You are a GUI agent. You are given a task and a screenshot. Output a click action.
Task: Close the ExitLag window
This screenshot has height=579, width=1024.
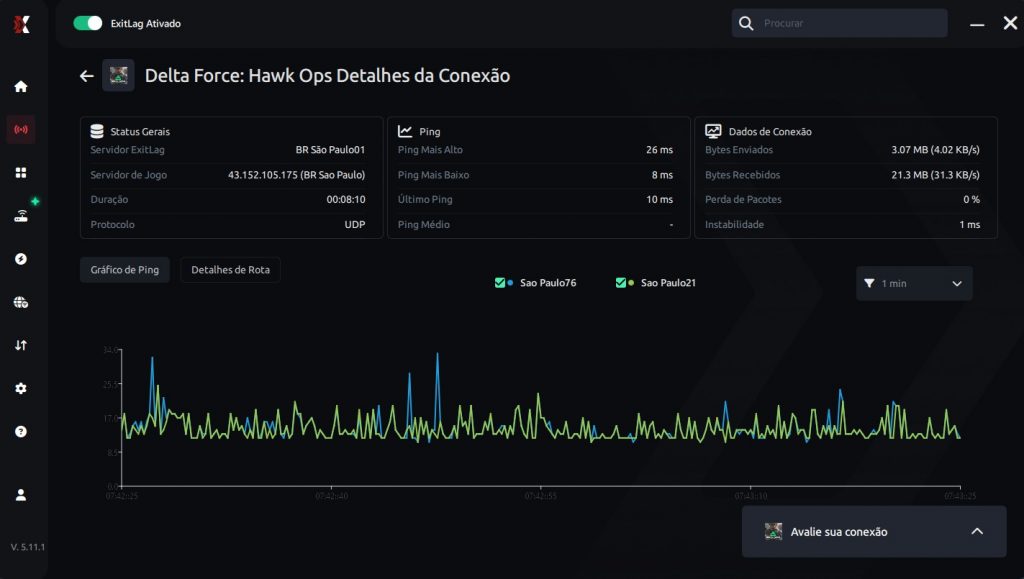pos(1010,23)
